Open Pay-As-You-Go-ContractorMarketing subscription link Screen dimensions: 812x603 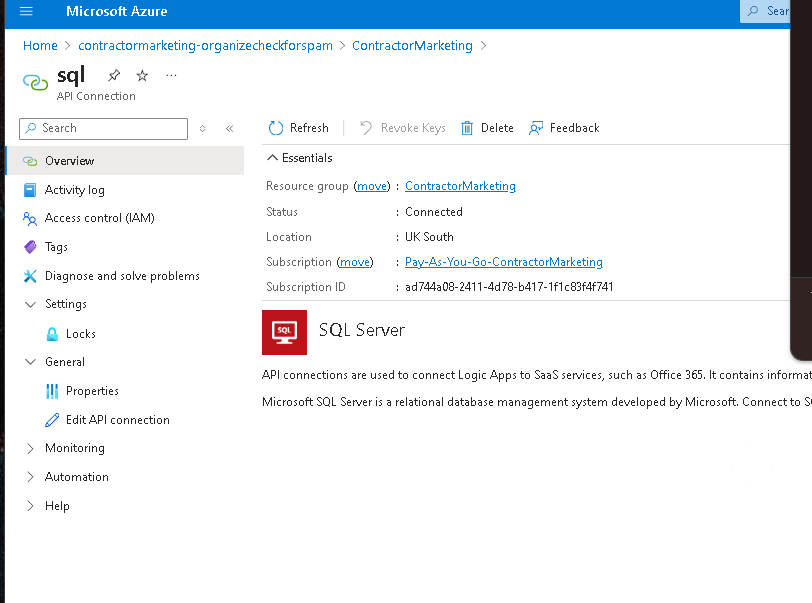504,262
